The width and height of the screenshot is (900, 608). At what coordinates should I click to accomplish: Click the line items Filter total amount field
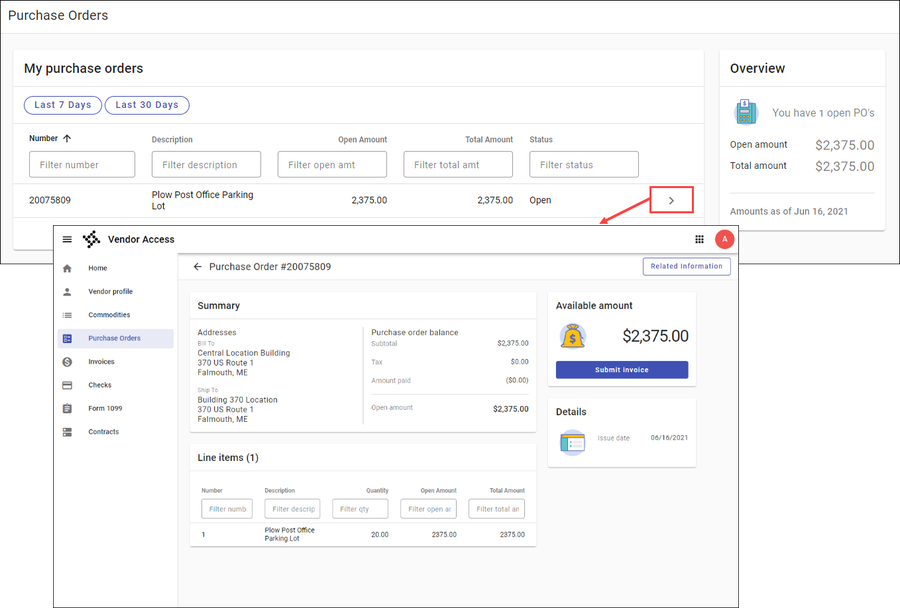[x=496, y=509]
